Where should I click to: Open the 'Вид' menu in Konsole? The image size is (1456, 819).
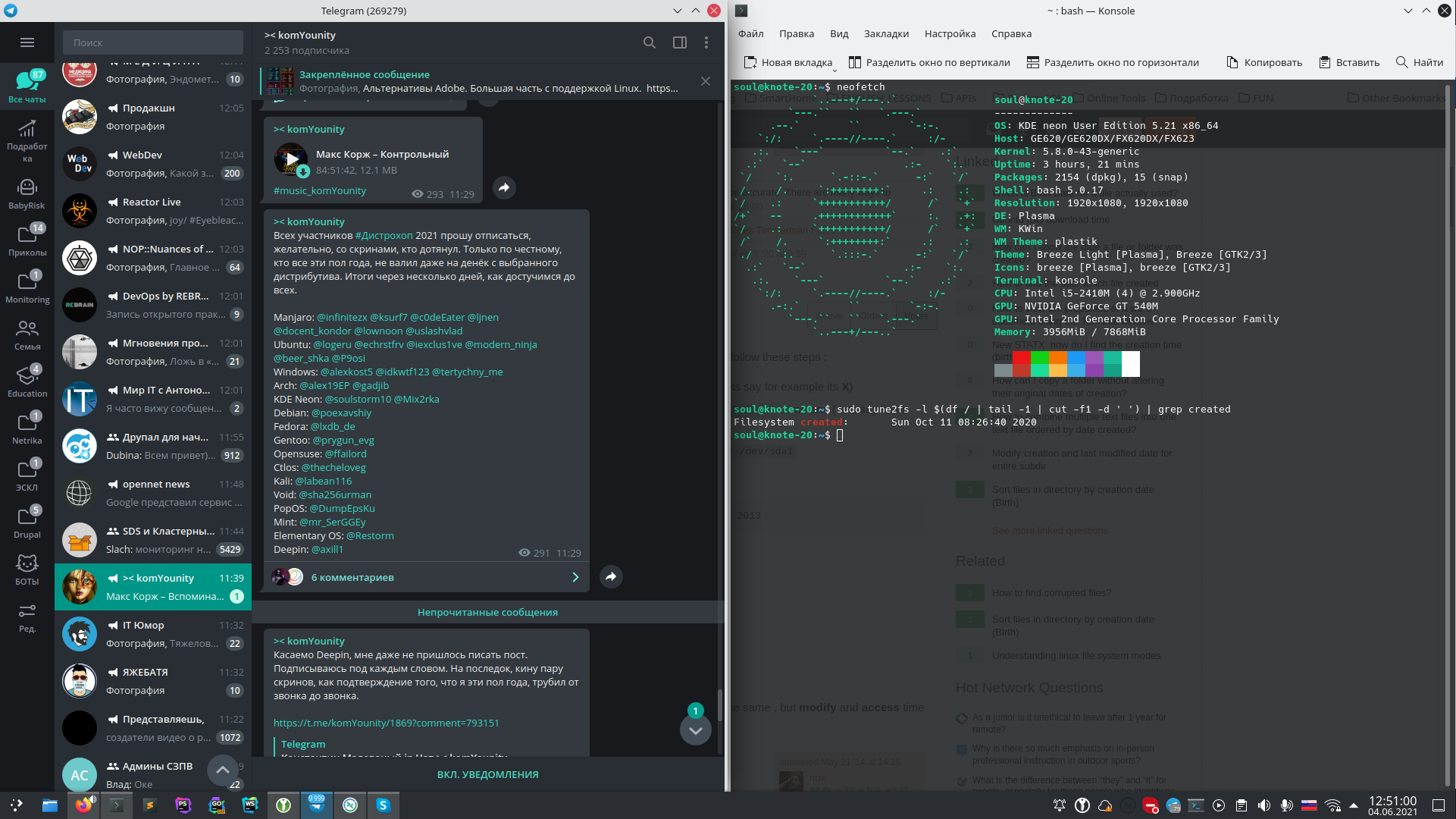pyautogui.click(x=839, y=33)
